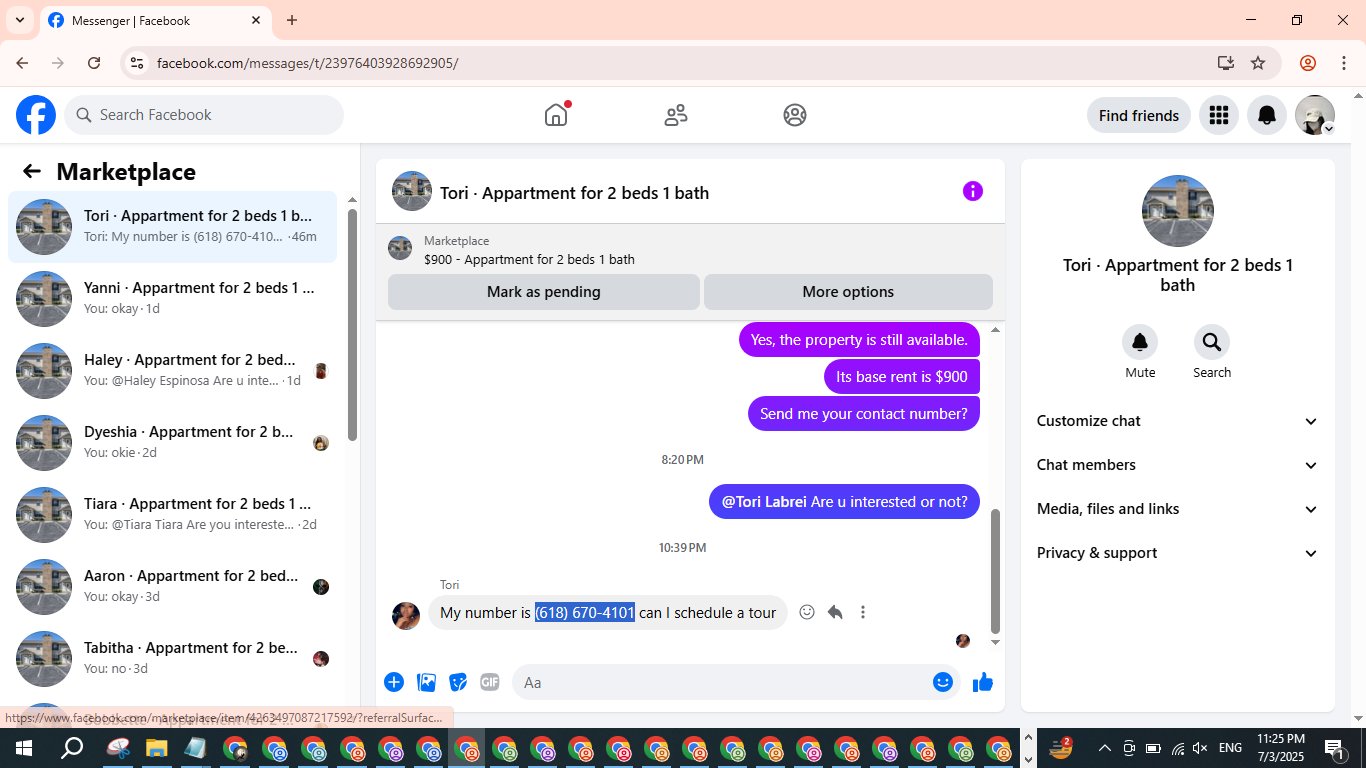The image size is (1366, 768).
Task: Click the Search Facebook field
Action: click(204, 115)
